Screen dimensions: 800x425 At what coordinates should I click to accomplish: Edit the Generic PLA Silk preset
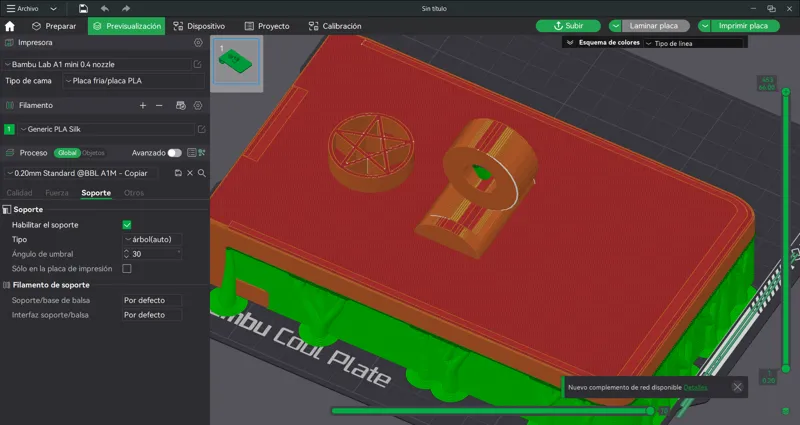coord(202,130)
